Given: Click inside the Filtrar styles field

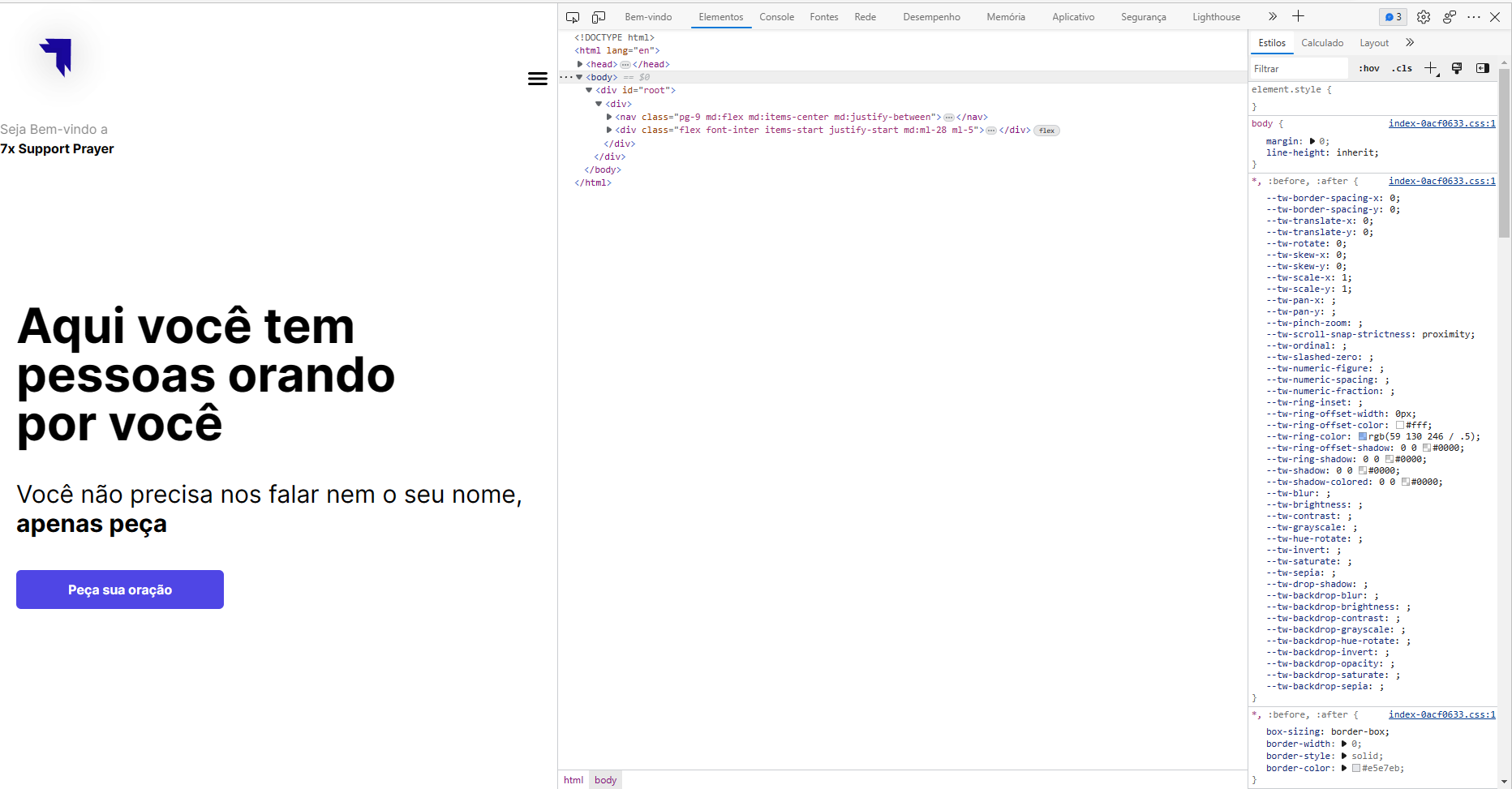Looking at the screenshot, I should point(1298,68).
